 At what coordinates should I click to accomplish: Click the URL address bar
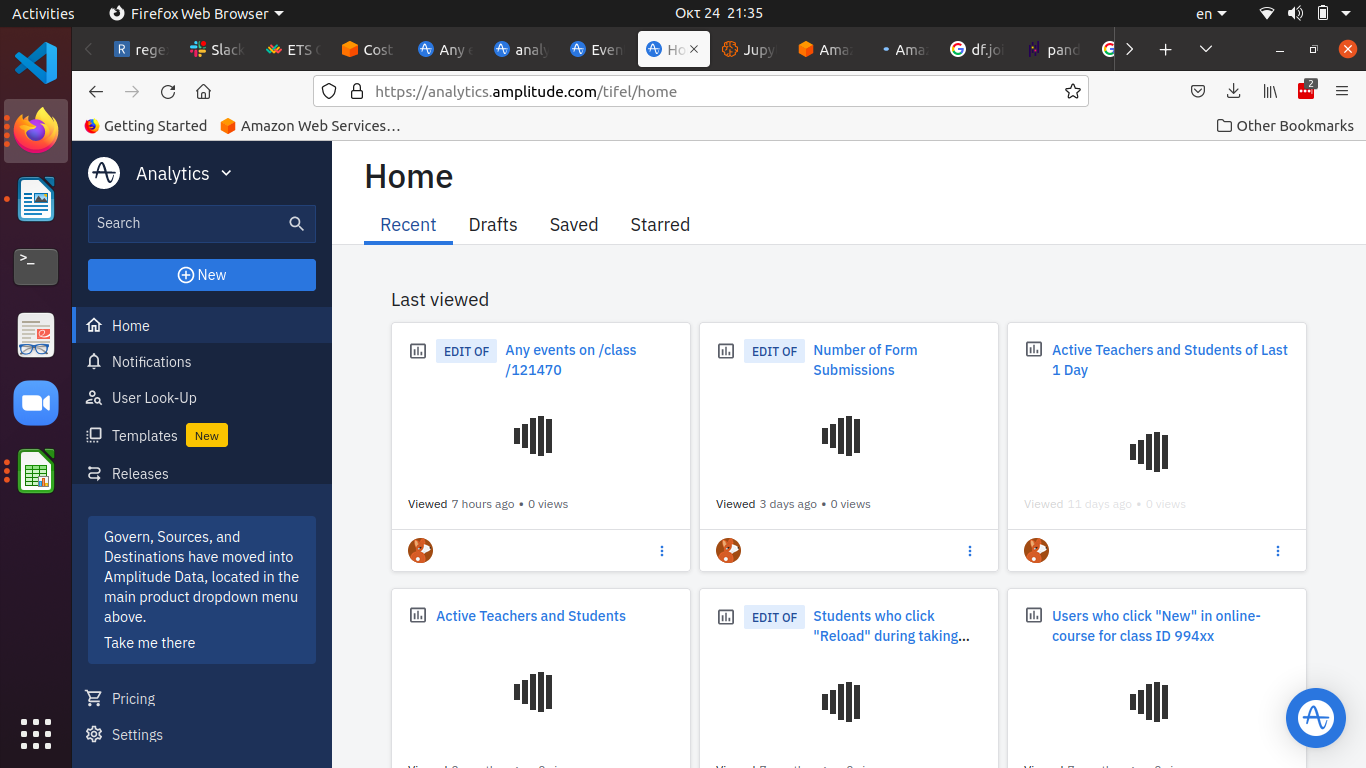701,91
